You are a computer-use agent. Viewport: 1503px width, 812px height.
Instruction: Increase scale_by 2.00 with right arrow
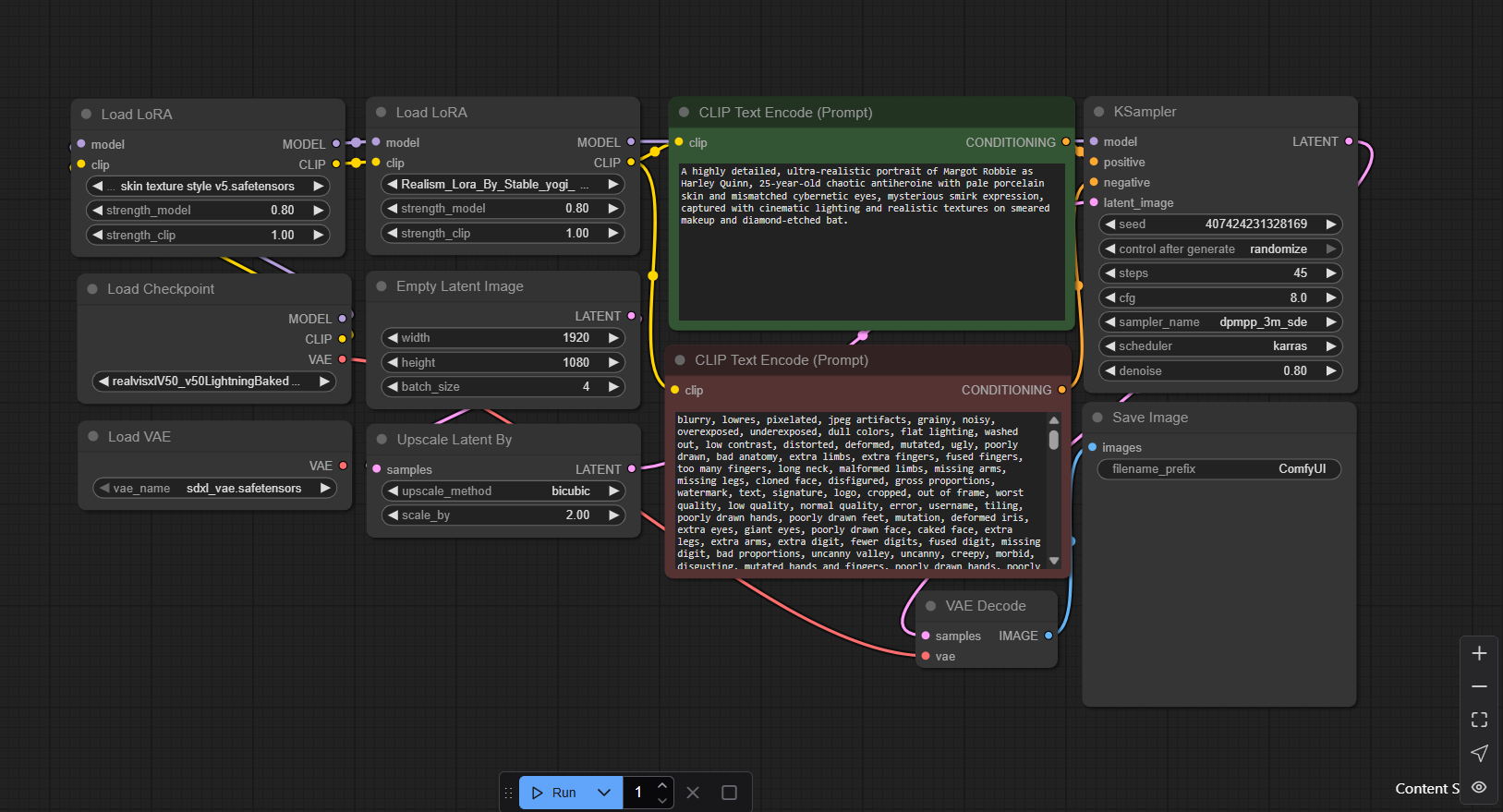[613, 515]
